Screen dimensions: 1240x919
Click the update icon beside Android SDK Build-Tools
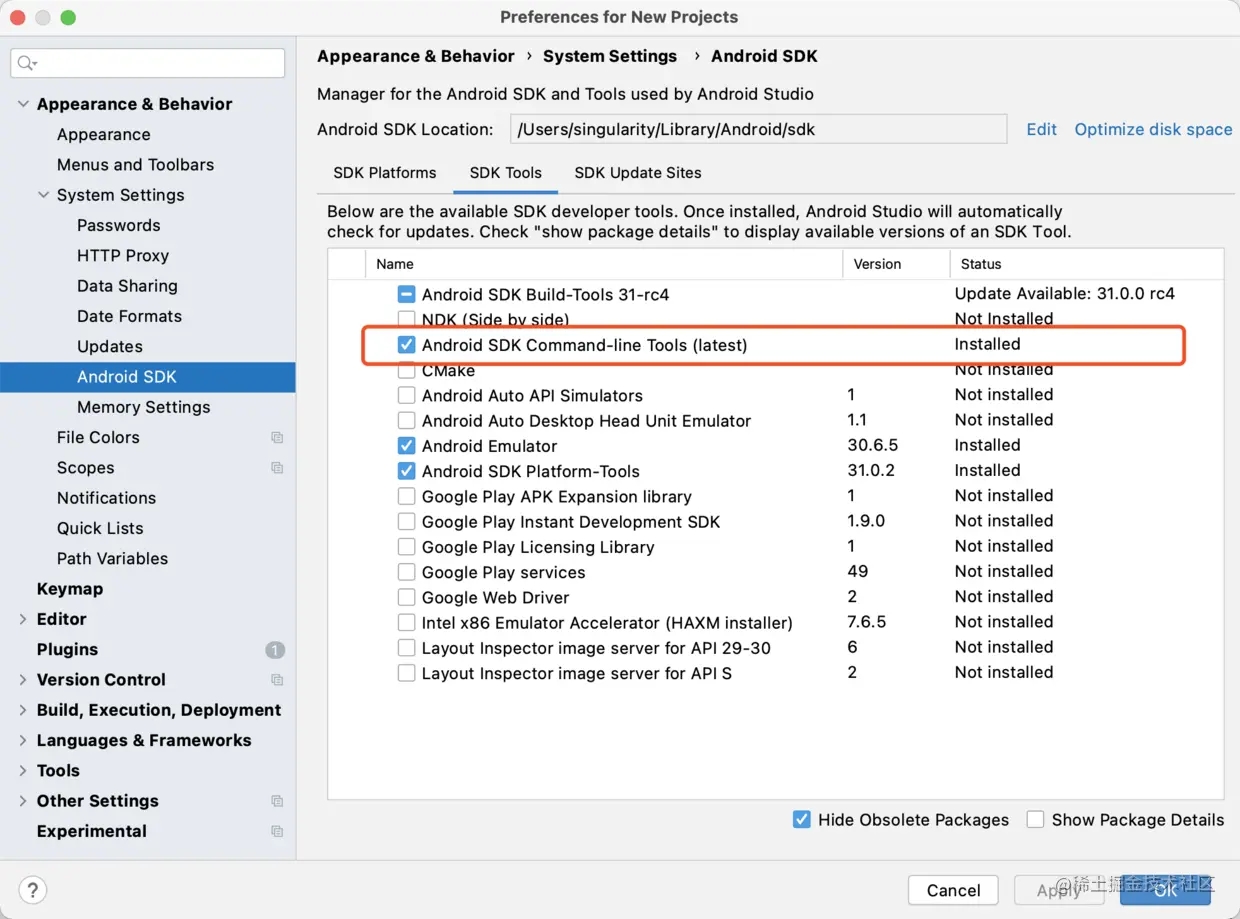(405, 294)
